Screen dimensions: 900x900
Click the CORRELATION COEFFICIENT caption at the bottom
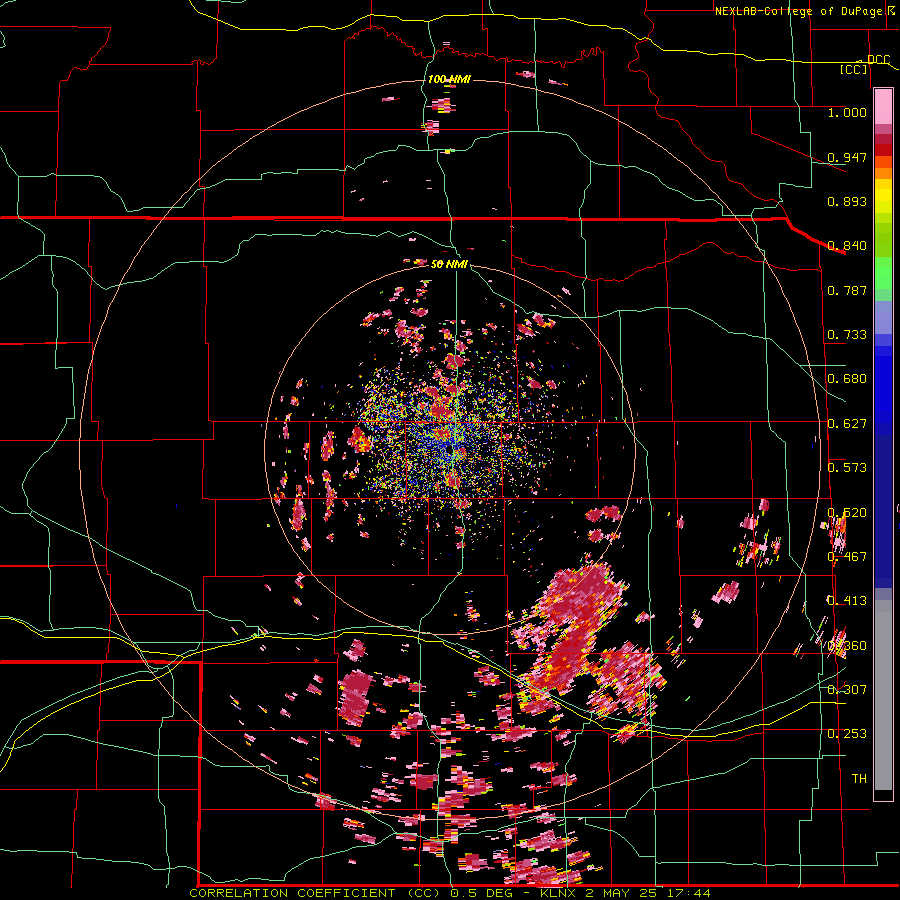pos(449,893)
